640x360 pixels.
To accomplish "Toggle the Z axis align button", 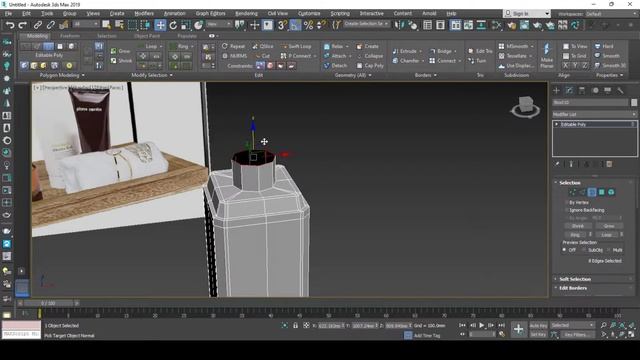I will coord(584,65).
